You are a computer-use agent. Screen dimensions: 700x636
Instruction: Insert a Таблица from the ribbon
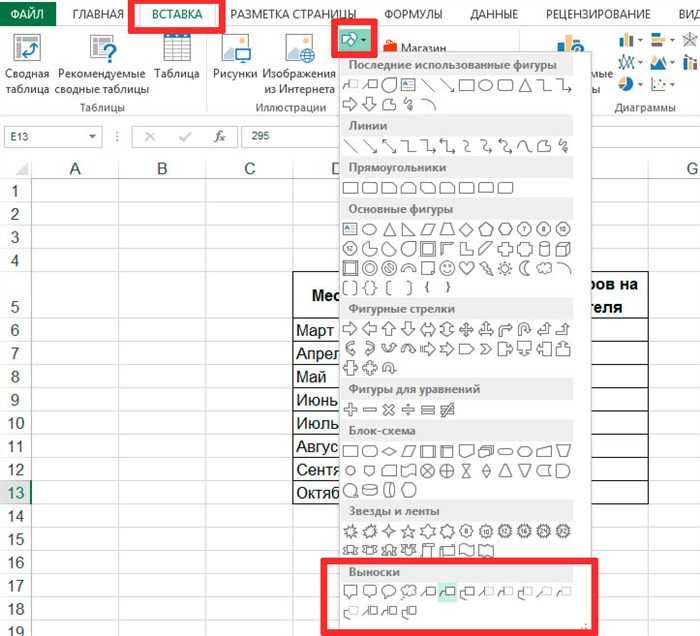point(177,56)
